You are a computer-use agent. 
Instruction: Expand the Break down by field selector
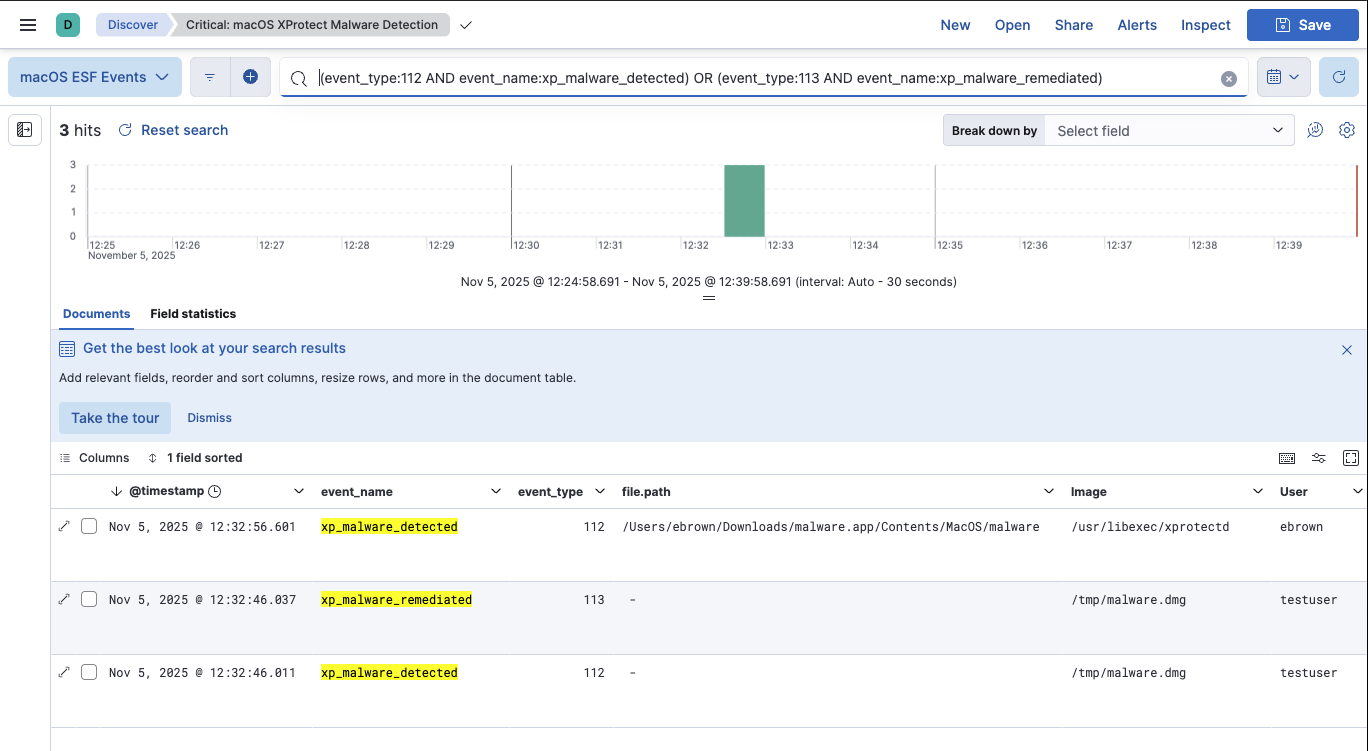pyautogui.click(x=1168, y=131)
